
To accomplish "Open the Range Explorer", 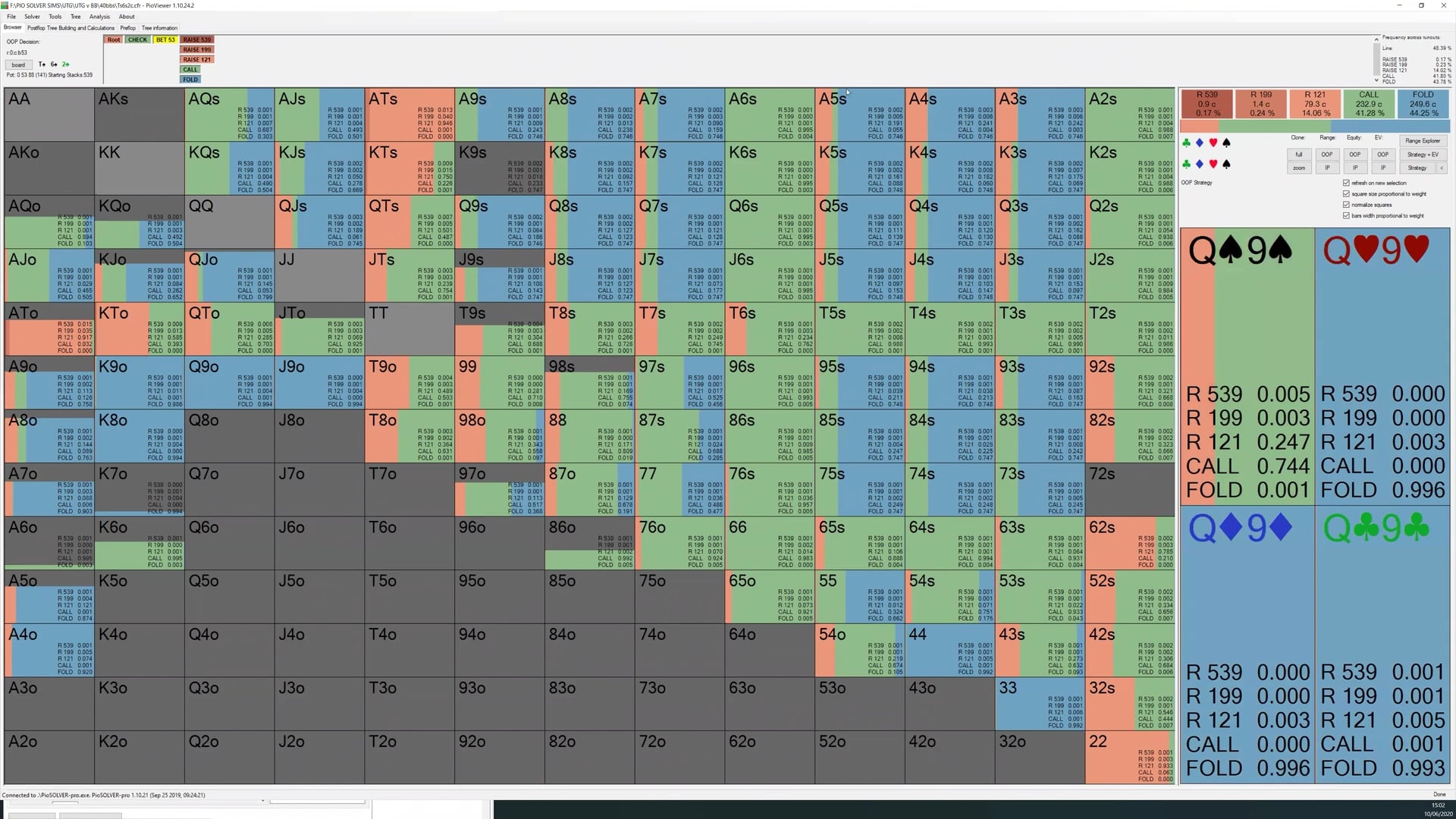I will click(x=1422, y=141).
